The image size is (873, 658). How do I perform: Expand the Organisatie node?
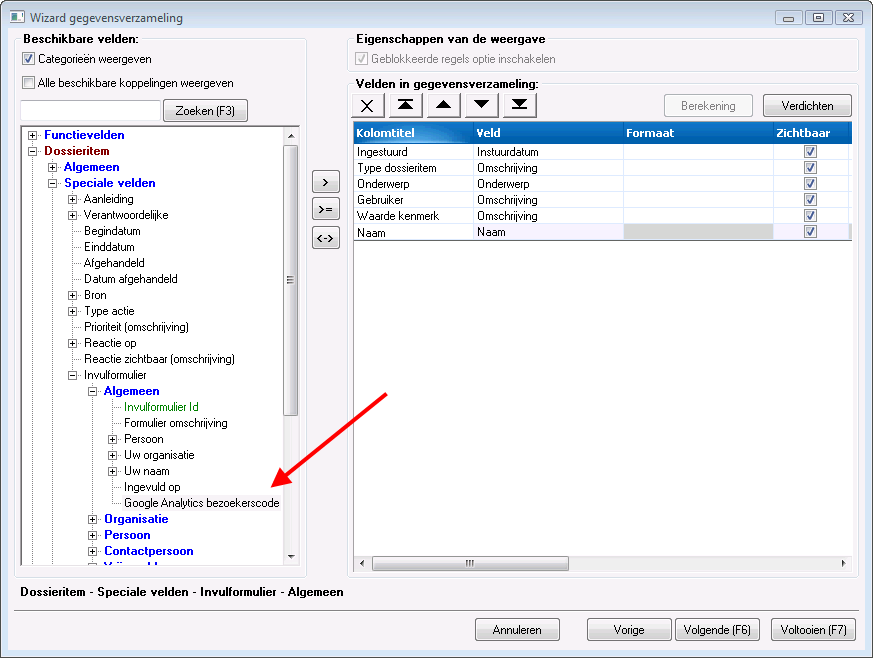coord(92,519)
